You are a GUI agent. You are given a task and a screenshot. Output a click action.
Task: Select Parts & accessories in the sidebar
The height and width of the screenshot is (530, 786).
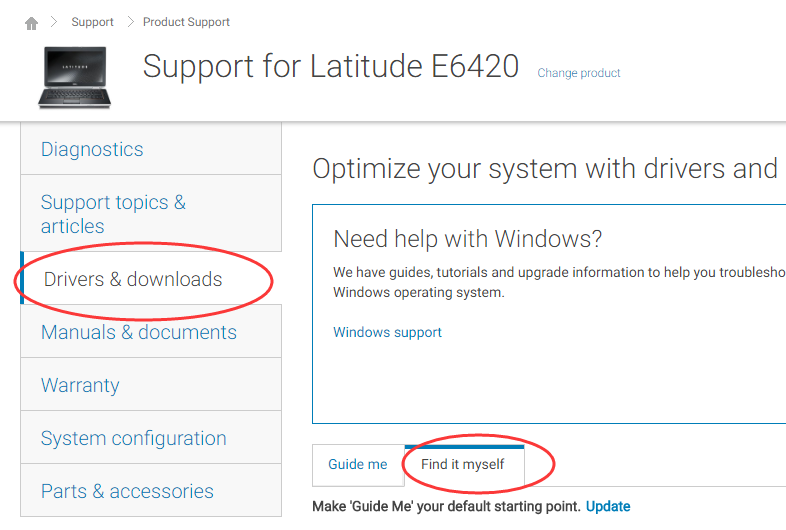(x=127, y=491)
